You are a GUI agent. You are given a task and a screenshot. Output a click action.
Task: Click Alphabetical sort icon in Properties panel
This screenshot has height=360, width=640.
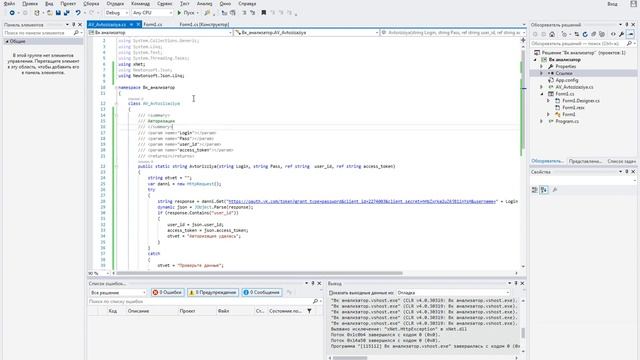pos(544,190)
